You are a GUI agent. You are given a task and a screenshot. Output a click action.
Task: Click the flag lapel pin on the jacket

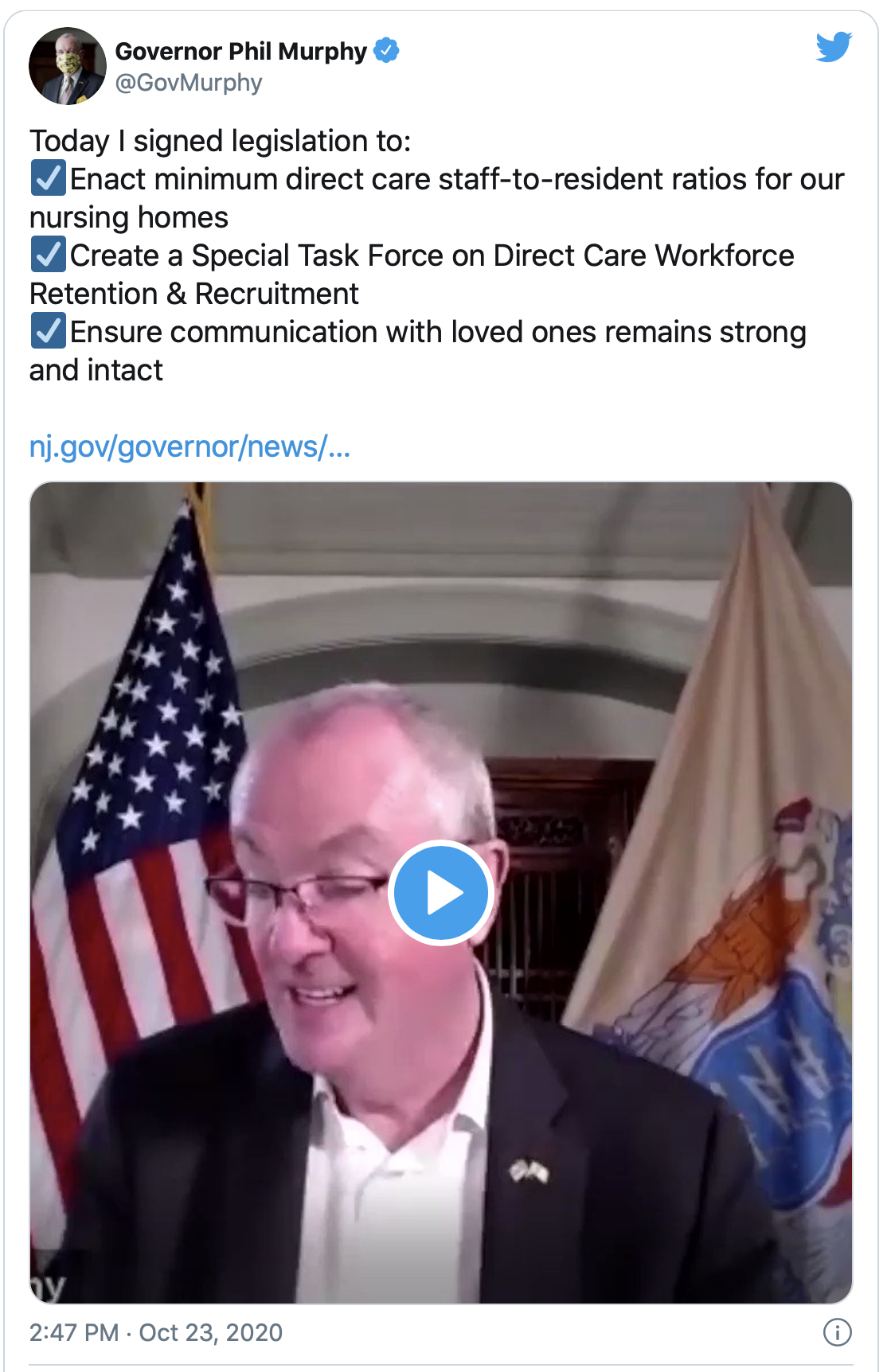click(529, 1171)
